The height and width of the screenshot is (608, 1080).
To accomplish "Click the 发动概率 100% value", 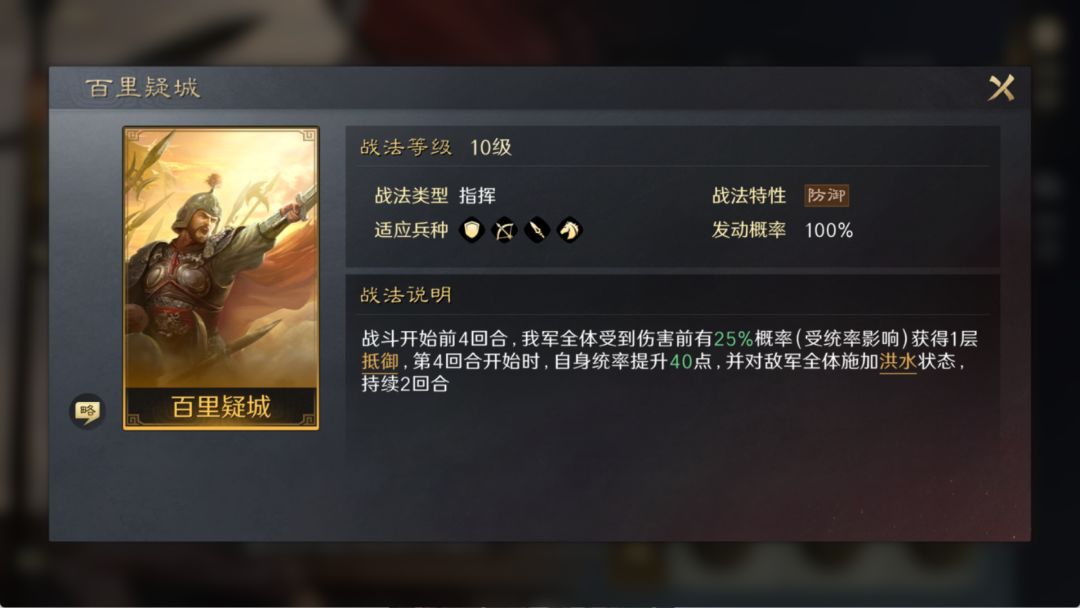I will (x=829, y=230).
